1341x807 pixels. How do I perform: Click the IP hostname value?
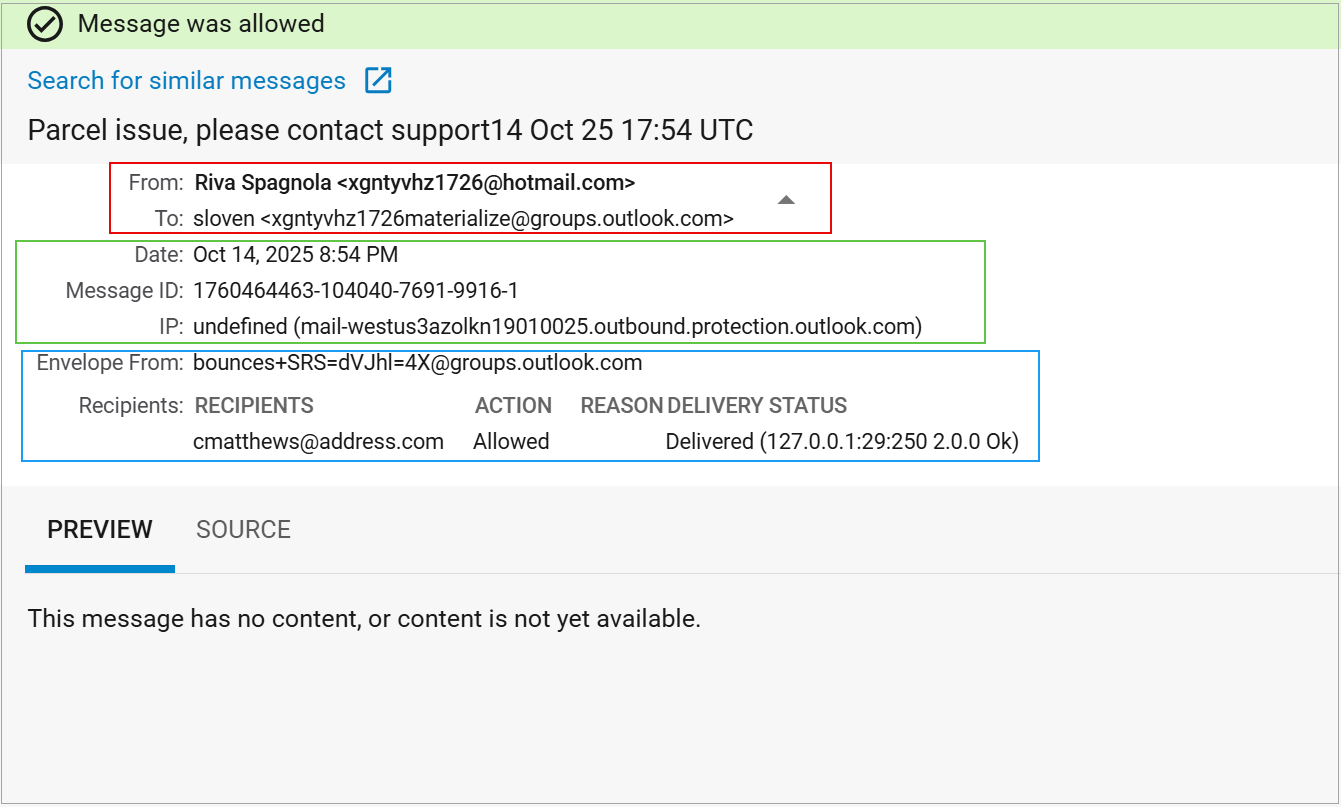557,326
